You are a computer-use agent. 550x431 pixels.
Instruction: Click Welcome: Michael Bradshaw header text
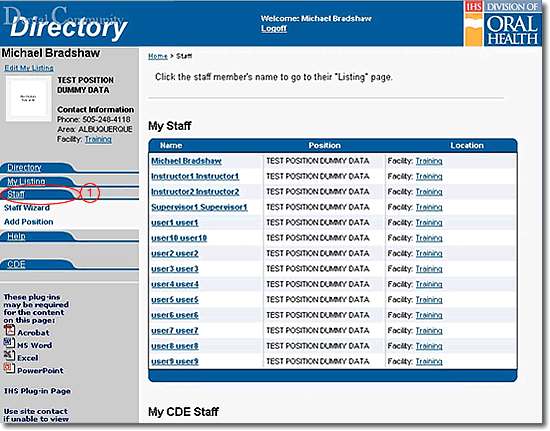click(316, 19)
